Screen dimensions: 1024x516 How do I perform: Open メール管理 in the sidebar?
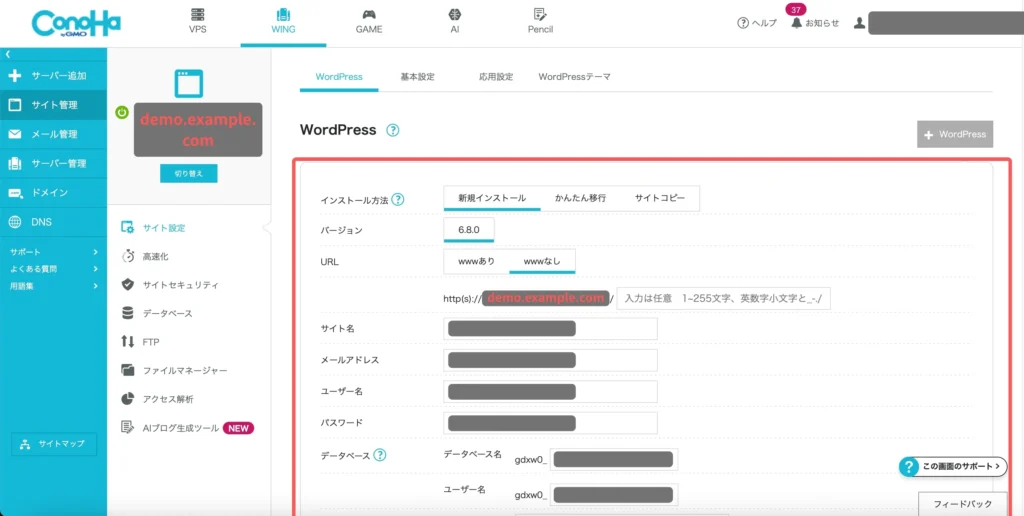(54, 135)
